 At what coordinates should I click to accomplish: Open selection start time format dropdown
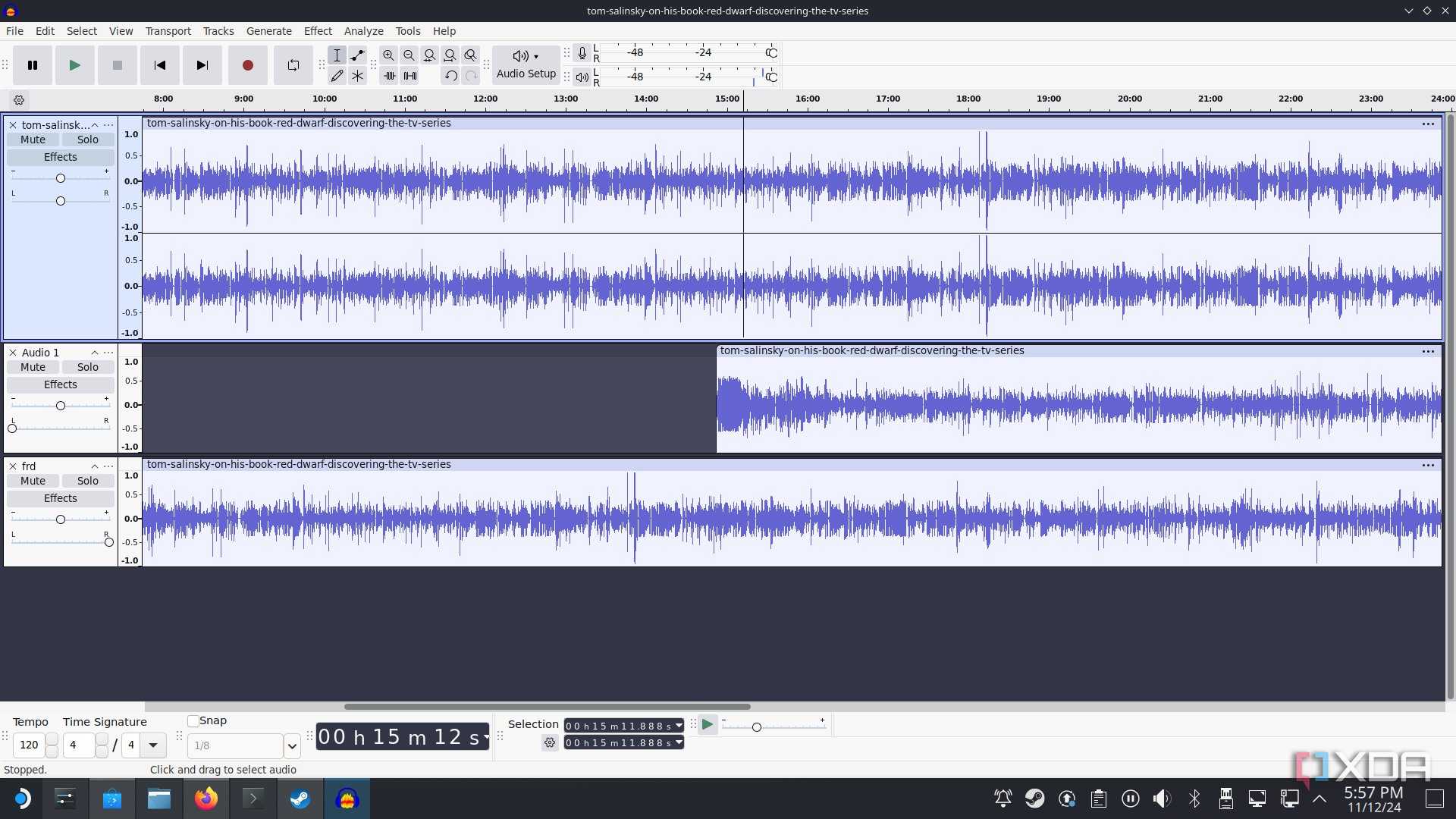coord(679,726)
